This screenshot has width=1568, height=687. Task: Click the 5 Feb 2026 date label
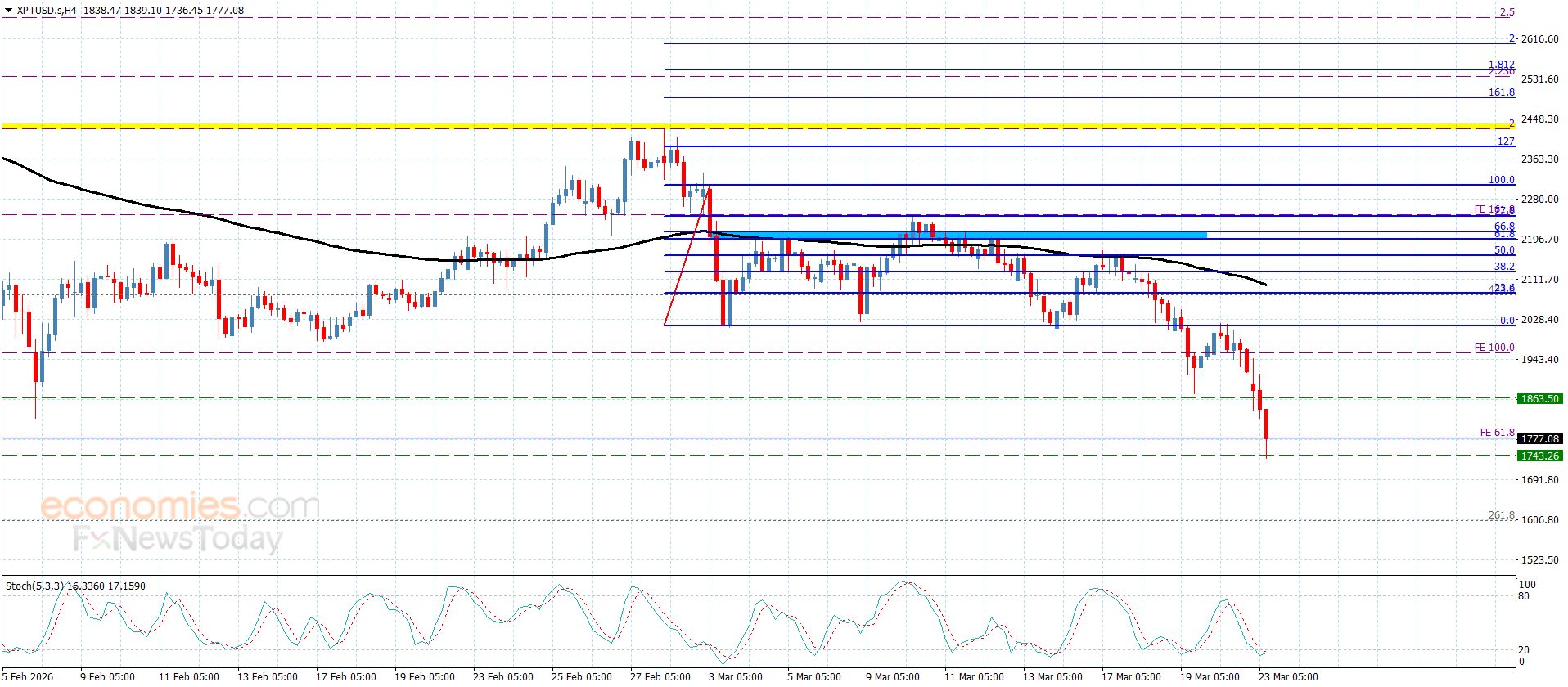[x=29, y=677]
